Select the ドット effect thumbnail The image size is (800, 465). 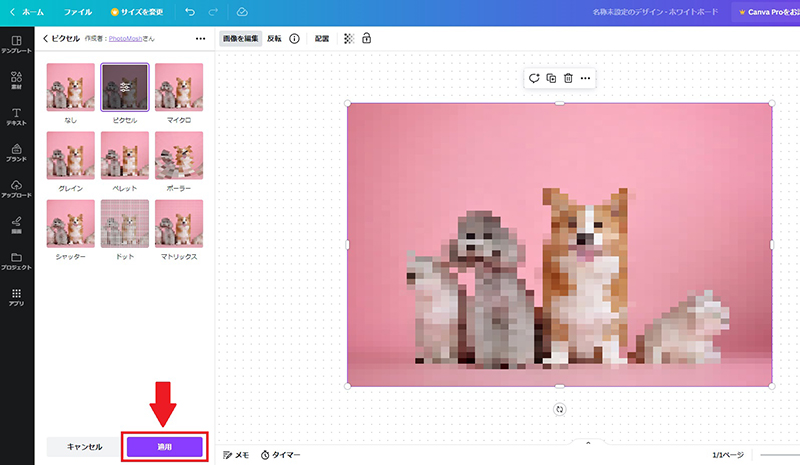pos(124,224)
